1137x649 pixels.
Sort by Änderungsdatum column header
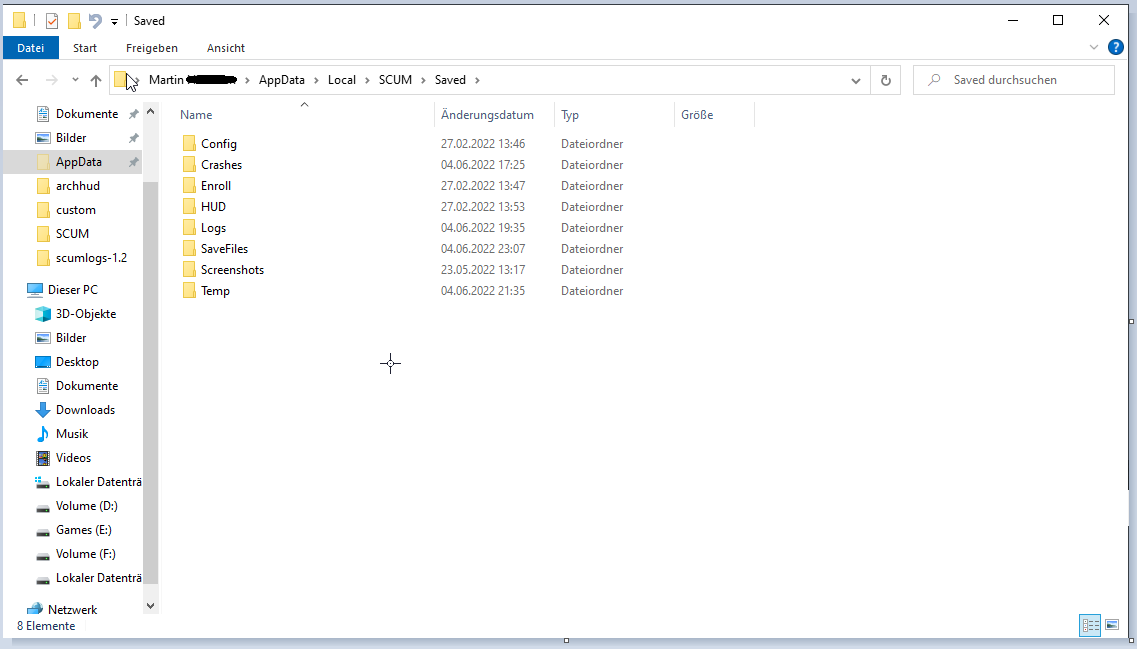click(487, 115)
